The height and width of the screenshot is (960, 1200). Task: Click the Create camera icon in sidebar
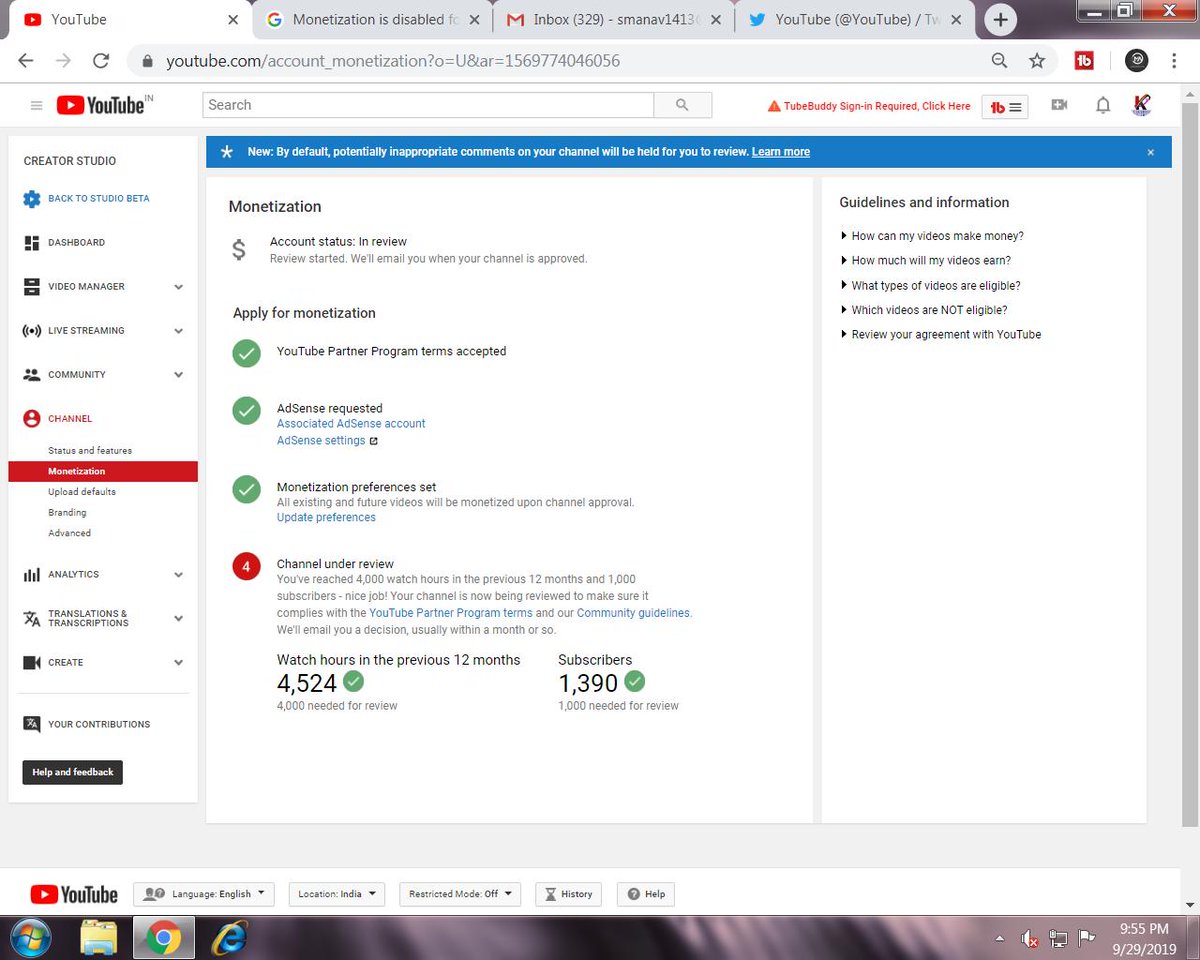click(31, 662)
